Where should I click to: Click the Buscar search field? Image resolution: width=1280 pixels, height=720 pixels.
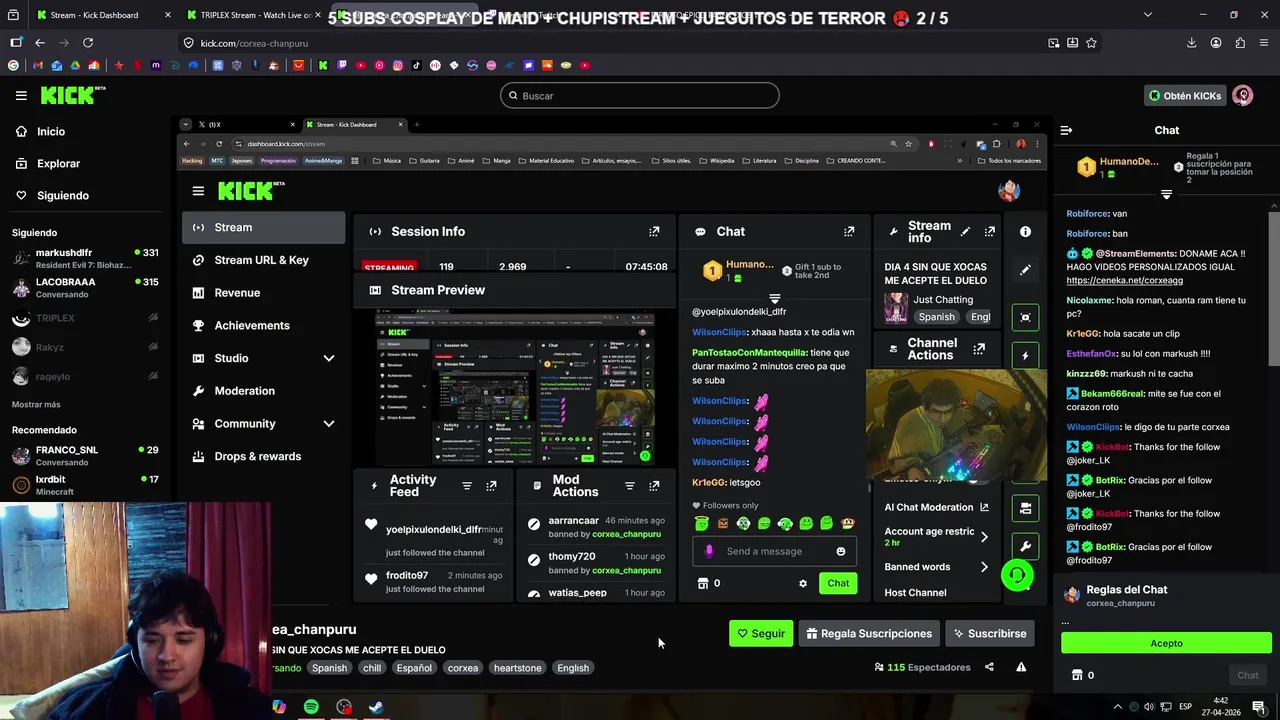pyautogui.click(x=640, y=95)
